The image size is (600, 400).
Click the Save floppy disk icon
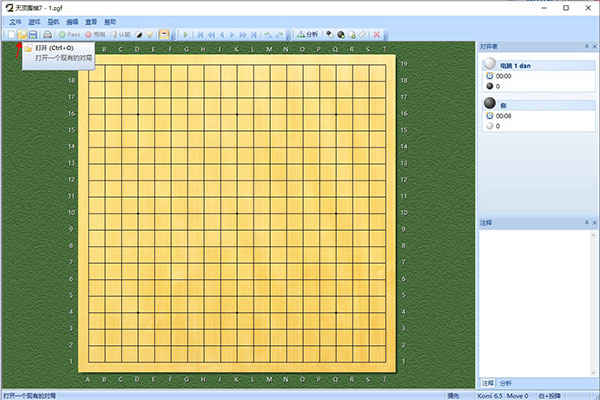(33, 35)
